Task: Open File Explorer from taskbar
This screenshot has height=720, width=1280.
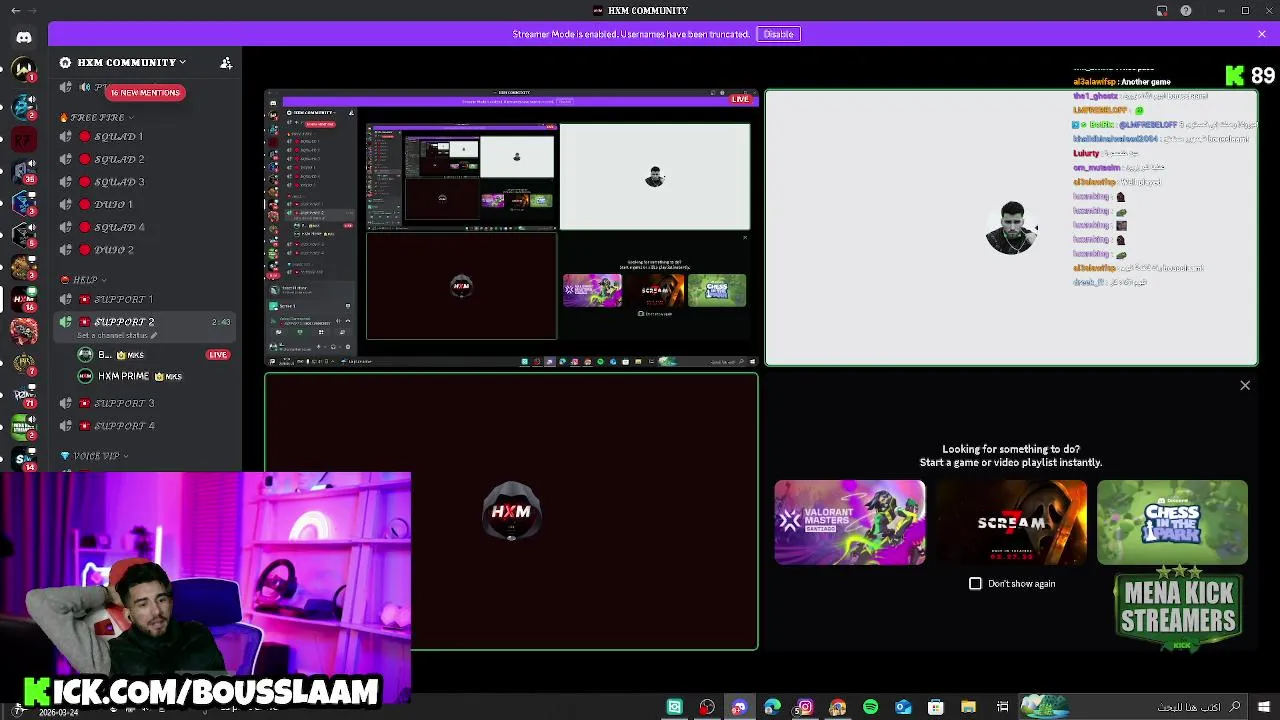Action: click(x=968, y=707)
